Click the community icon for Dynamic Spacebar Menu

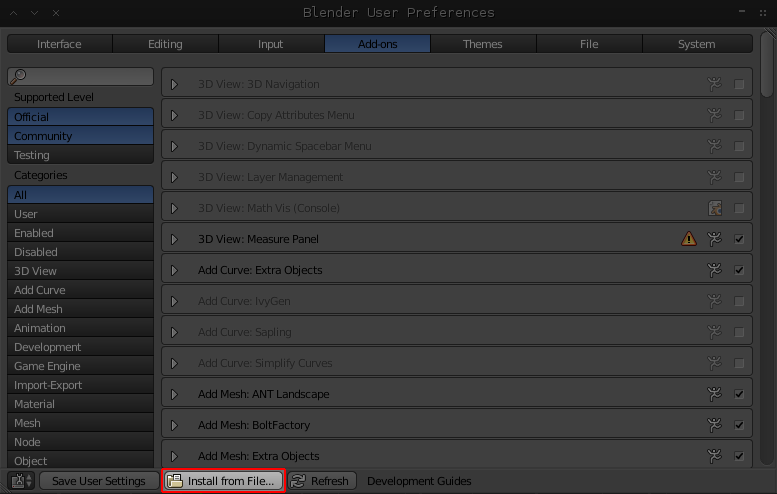pyautogui.click(x=714, y=146)
